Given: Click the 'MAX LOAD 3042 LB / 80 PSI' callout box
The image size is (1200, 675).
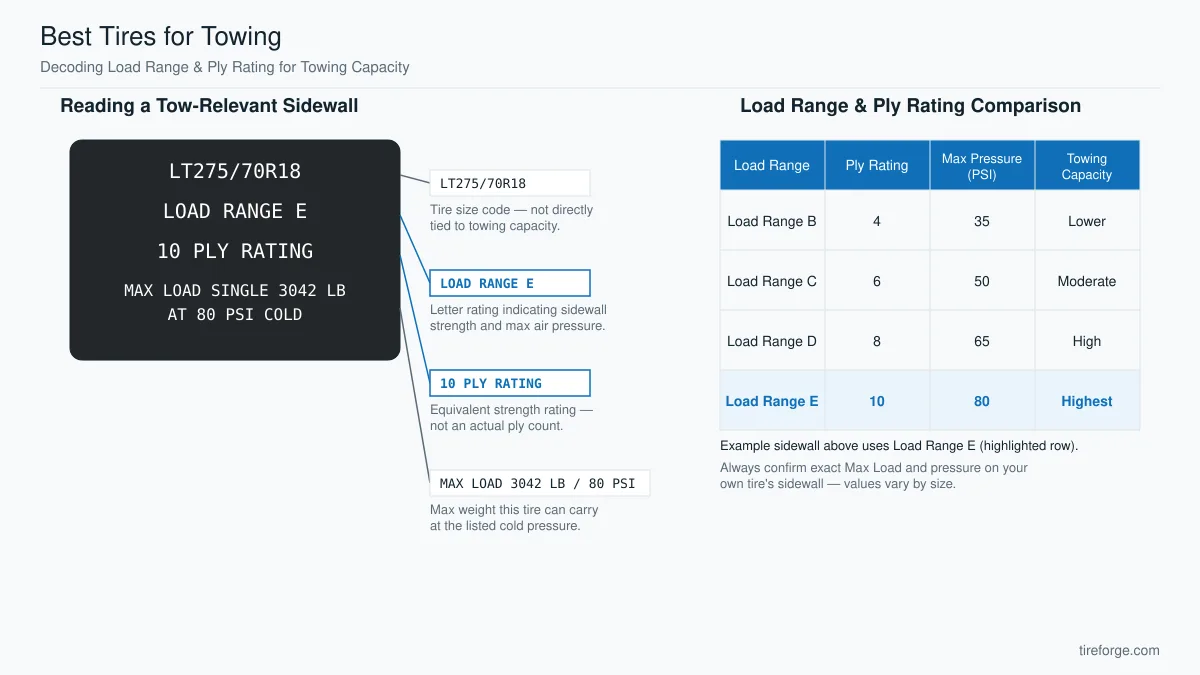Looking at the screenshot, I should (x=540, y=483).
